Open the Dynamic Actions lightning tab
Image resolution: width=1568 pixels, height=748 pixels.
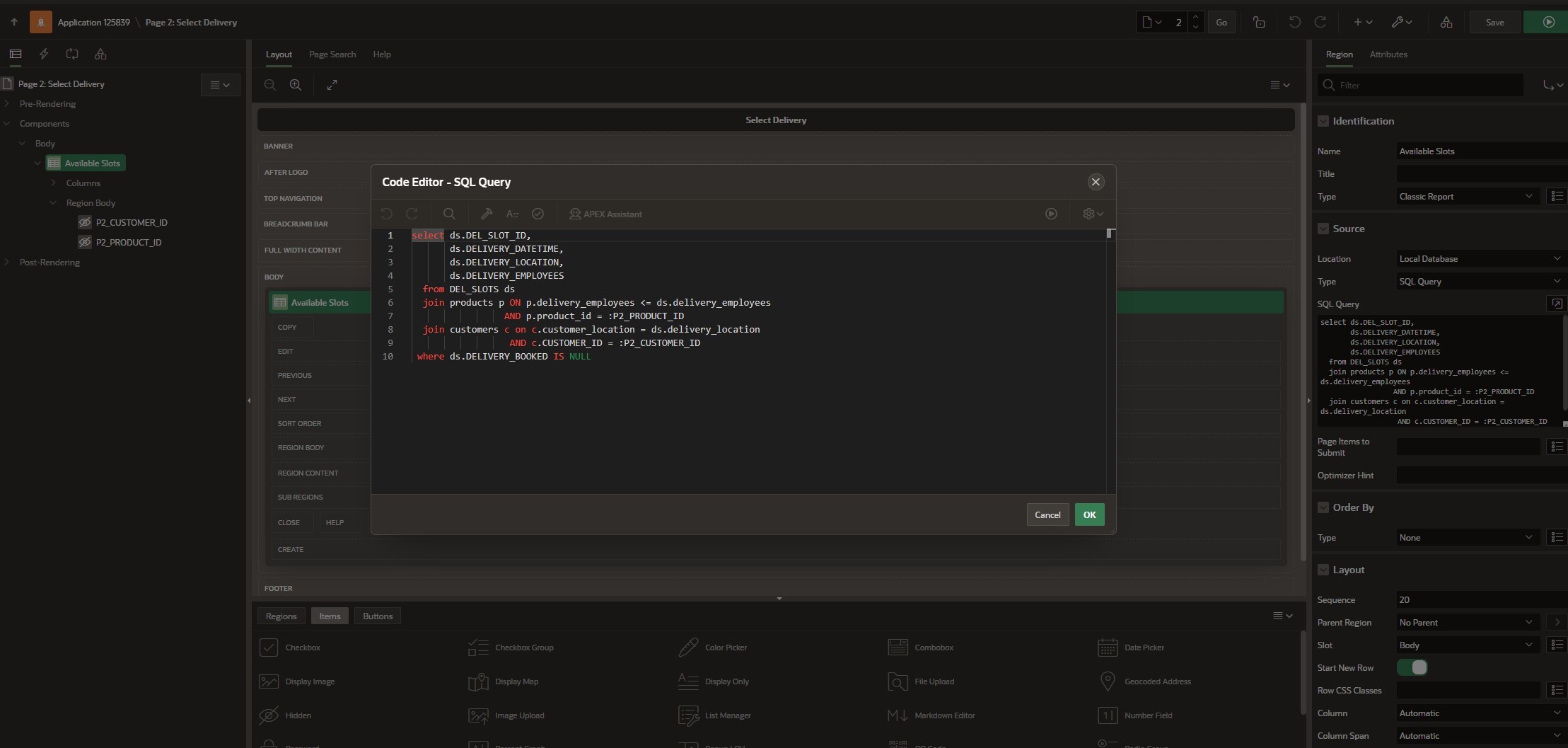pyautogui.click(x=44, y=54)
